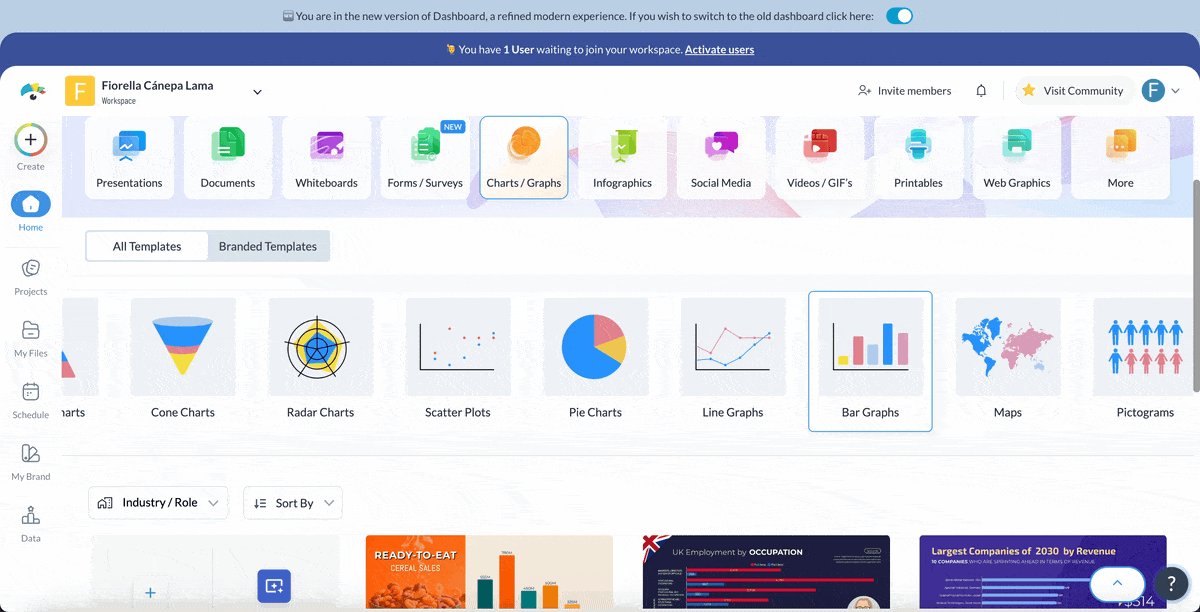Switch to the Branded Templates tab
The image size is (1200, 612).
268,245
